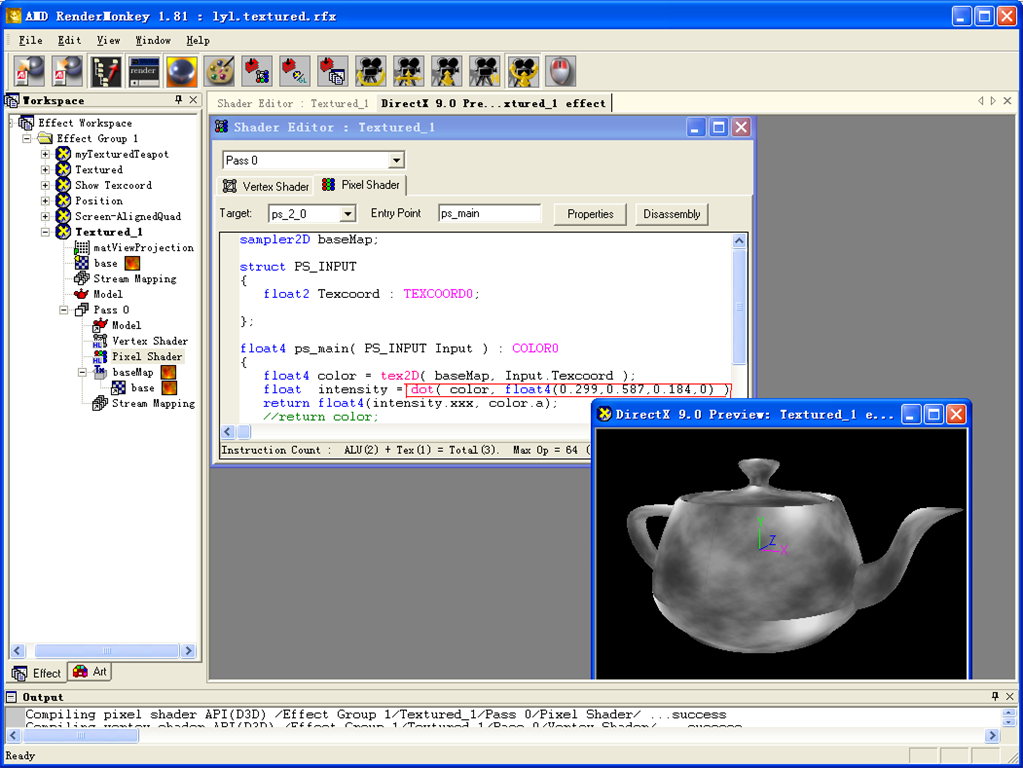Expand the Position effect node
Screen dimensions: 1023x768
coord(45,201)
